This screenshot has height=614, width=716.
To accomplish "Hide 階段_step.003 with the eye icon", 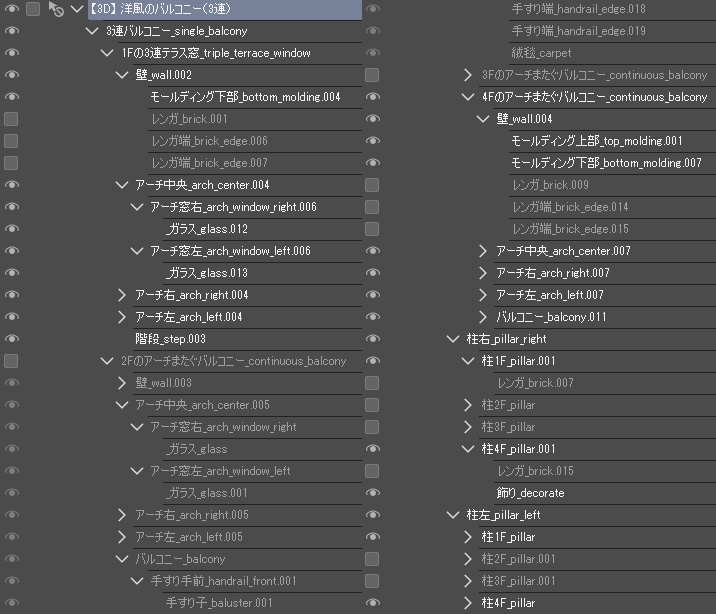I will (x=11, y=338).
